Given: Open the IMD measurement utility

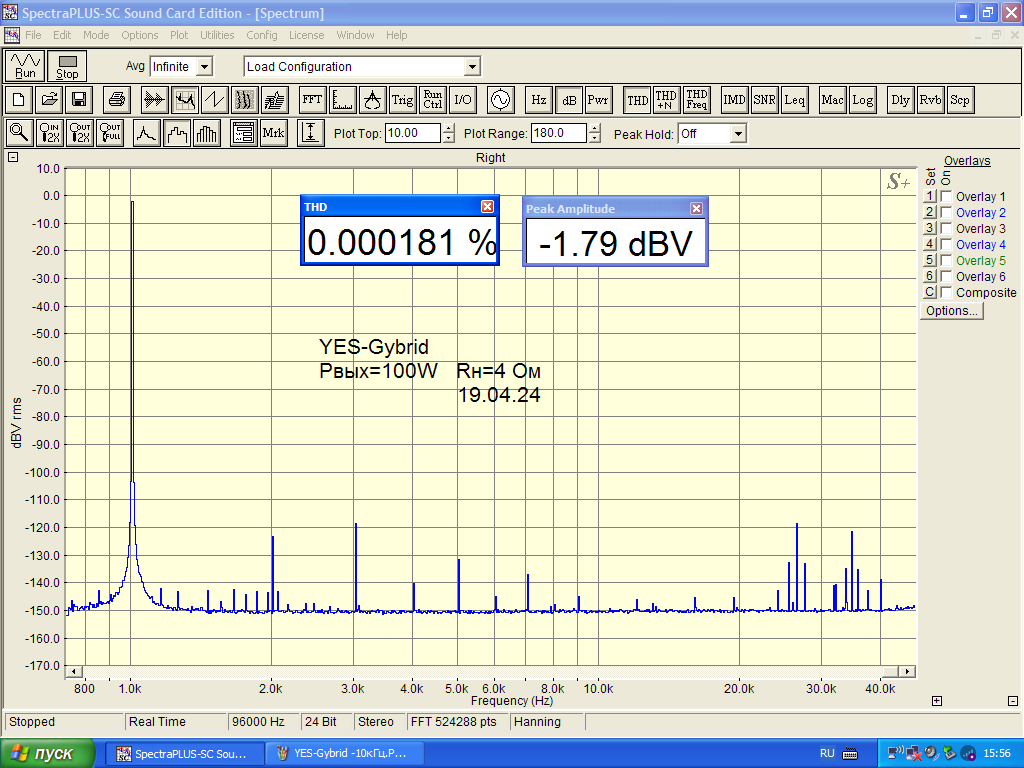Looking at the screenshot, I should click(x=734, y=100).
